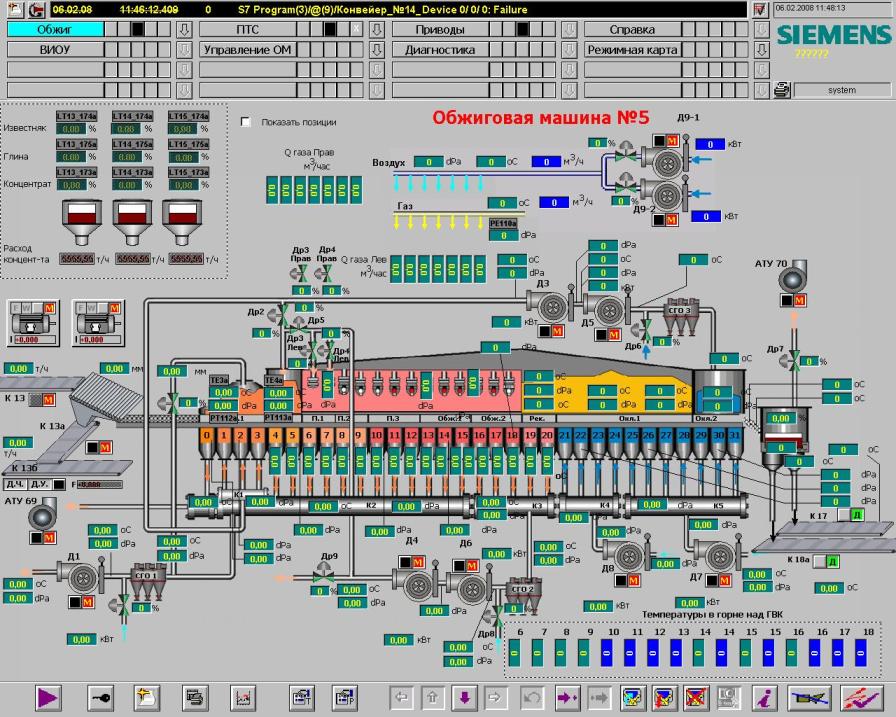Open the trend chart icon in bottom toolbar
The height and width of the screenshot is (717, 896).
point(243,698)
